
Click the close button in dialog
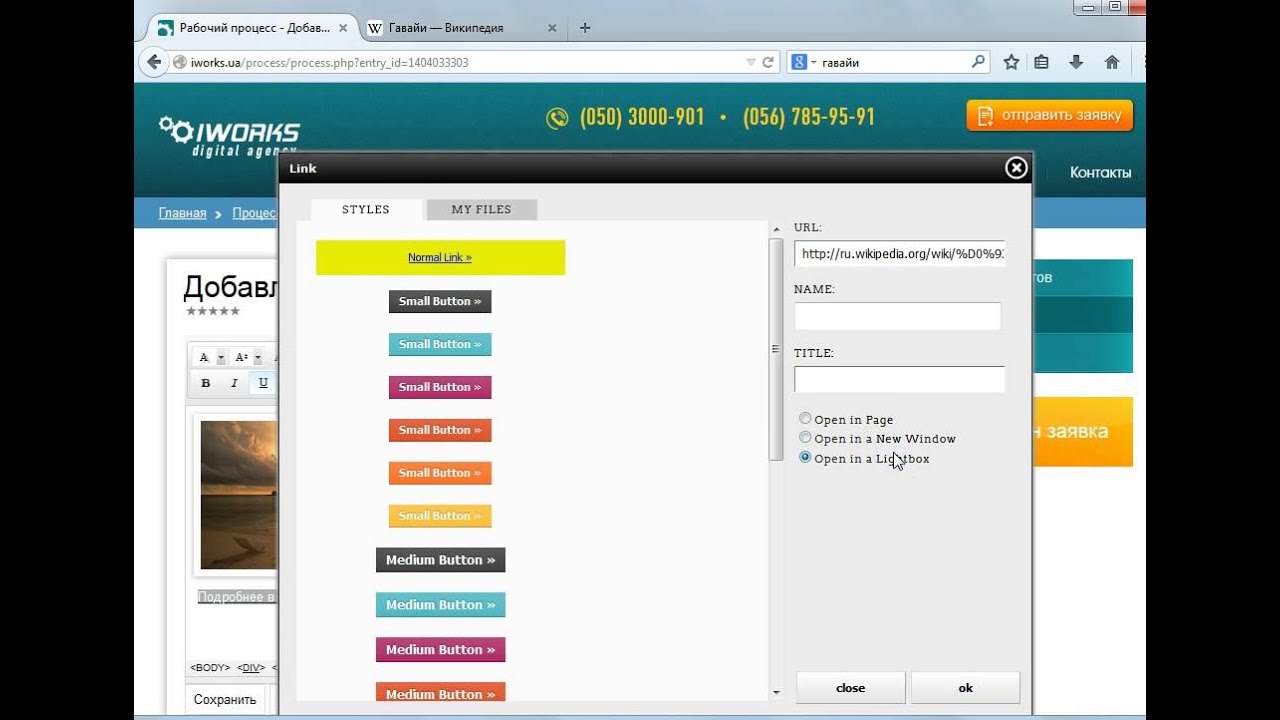(x=850, y=688)
